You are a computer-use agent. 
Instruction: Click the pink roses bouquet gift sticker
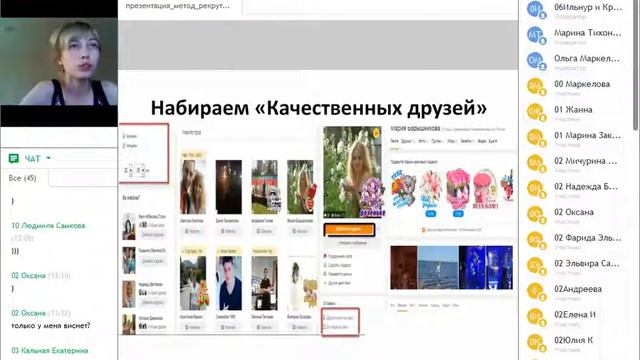point(458,189)
